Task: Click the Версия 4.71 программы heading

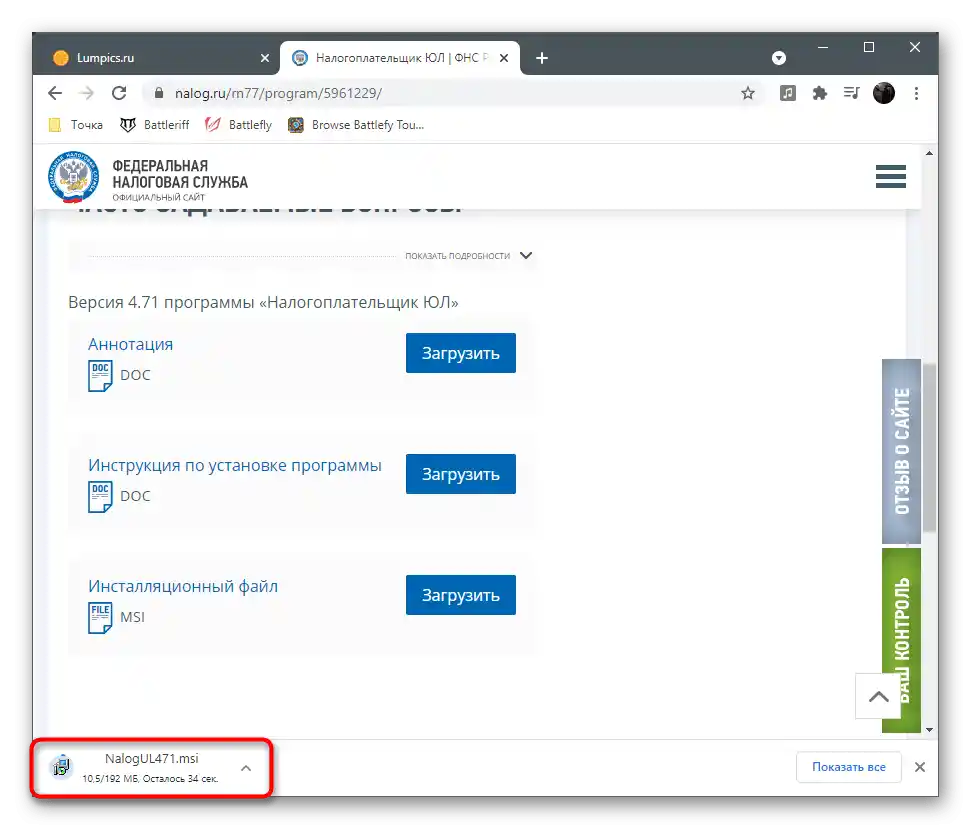Action: tap(263, 303)
